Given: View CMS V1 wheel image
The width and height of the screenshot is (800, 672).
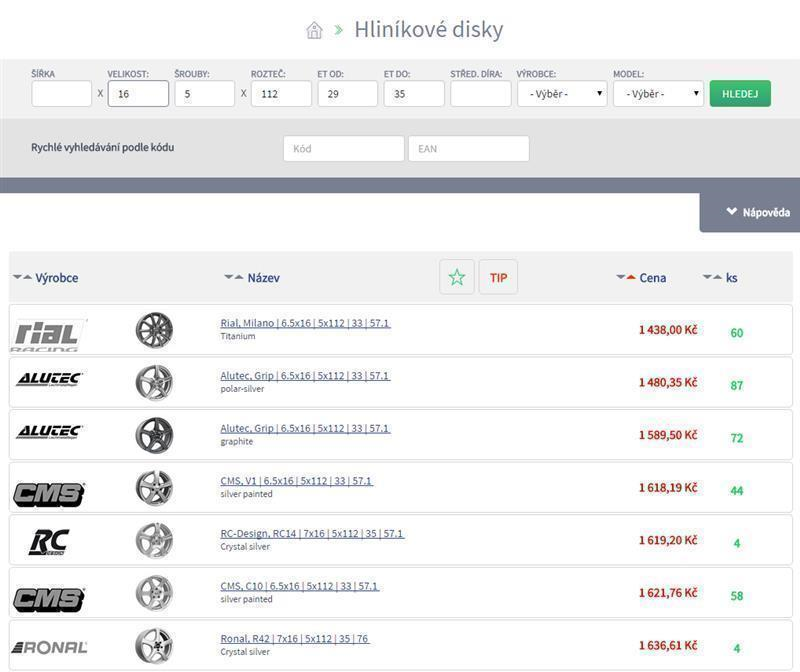Looking at the screenshot, I should coord(154,487).
